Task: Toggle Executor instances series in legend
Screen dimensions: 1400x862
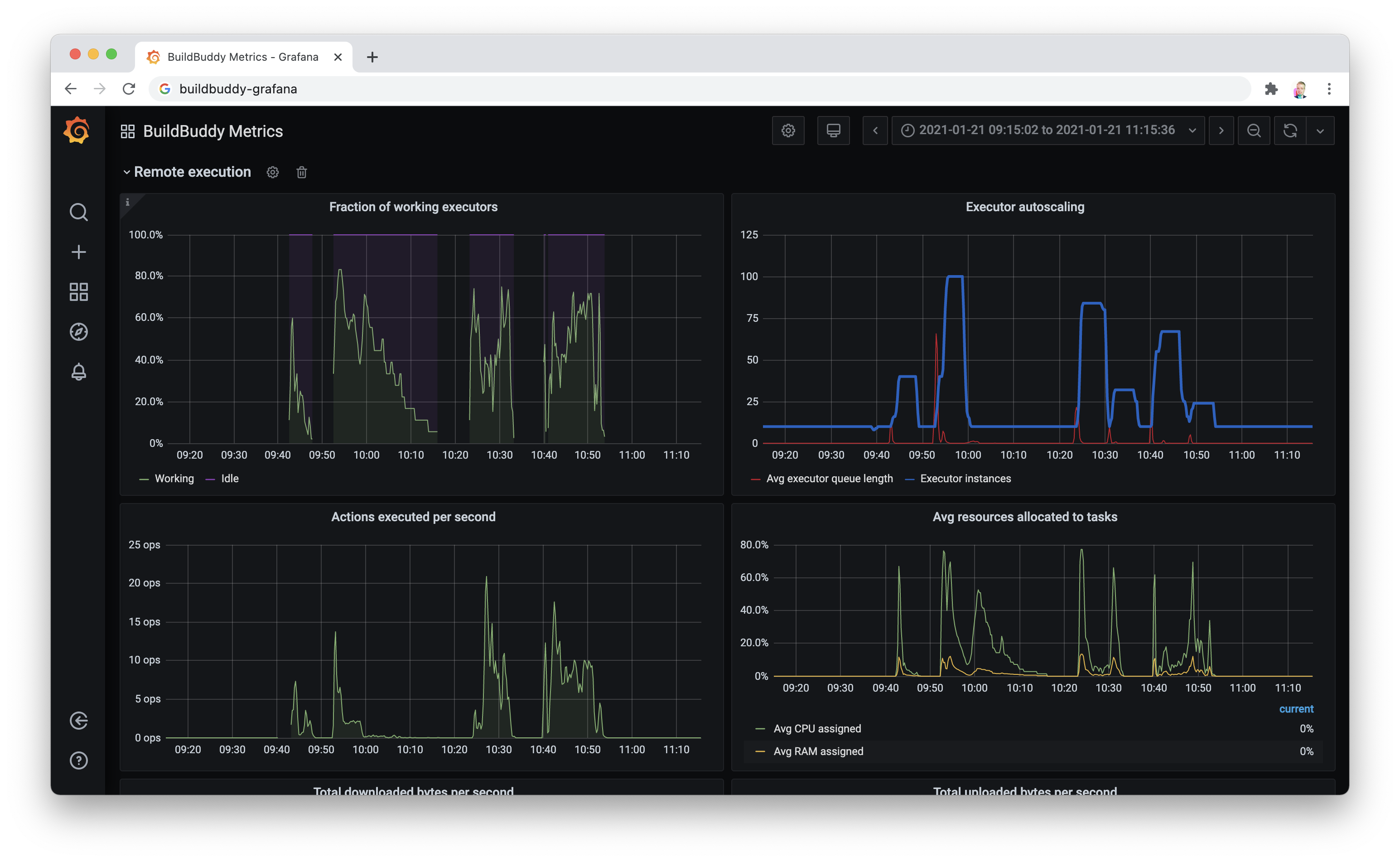Action: (x=966, y=479)
